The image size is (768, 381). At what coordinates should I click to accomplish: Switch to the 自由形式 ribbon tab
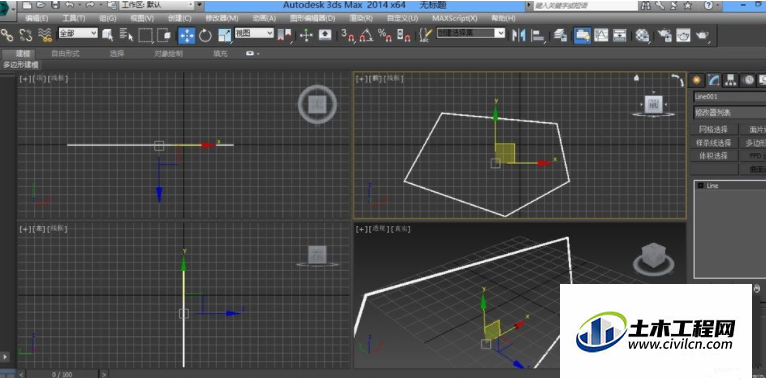click(x=65, y=53)
